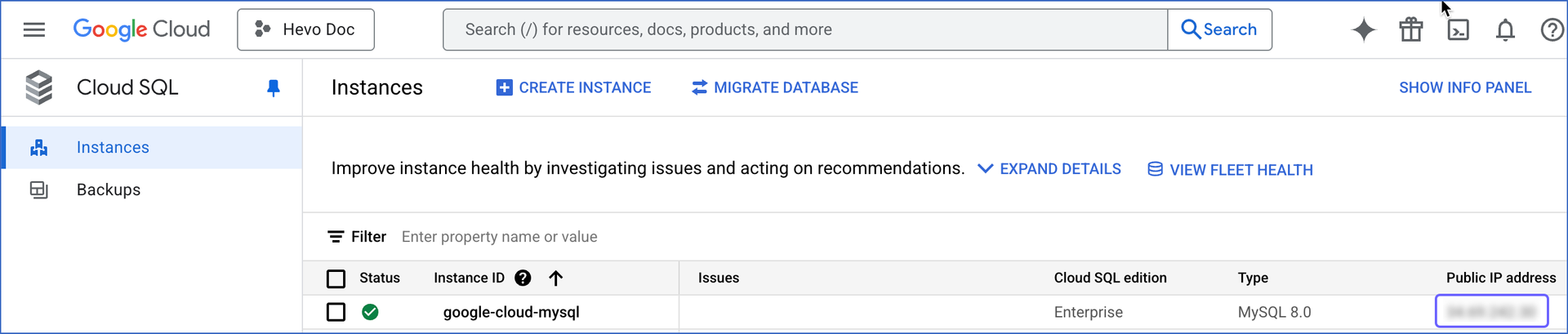Toggle the Cloud SQL pin icon
Screen dimensions: 1568x334
click(x=274, y=88)
